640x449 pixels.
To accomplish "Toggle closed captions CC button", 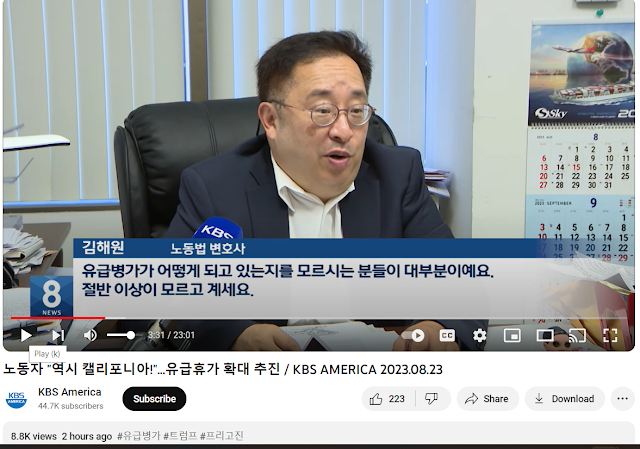I will pos(447,336).
